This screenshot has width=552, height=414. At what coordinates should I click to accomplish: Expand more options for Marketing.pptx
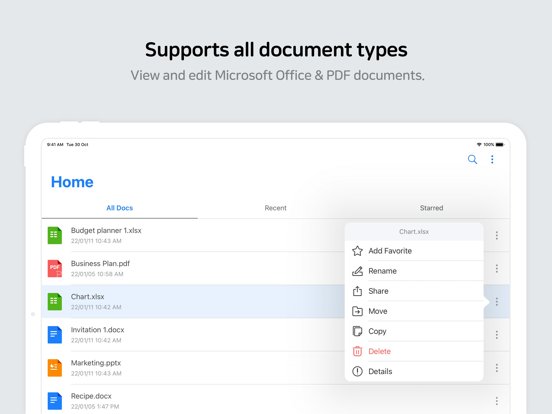[497, 368]
